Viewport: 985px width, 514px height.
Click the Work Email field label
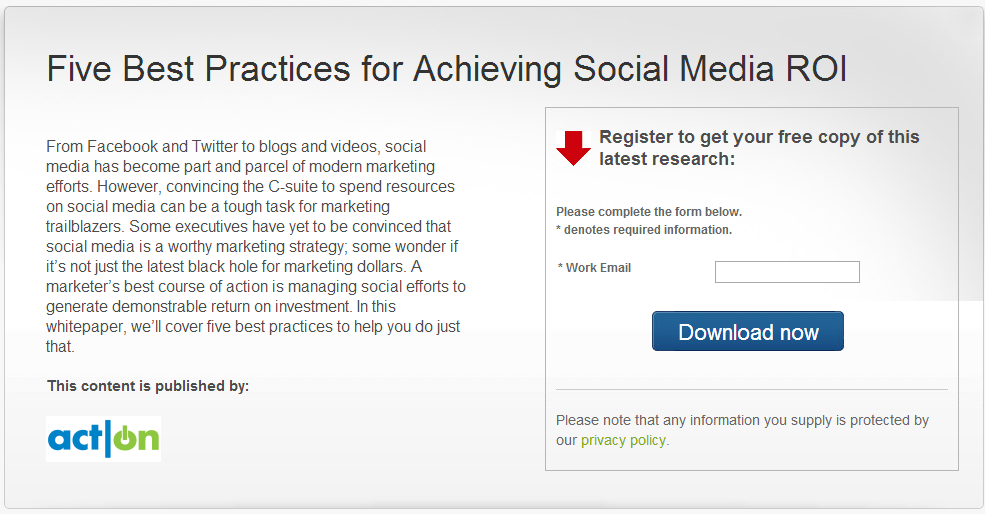coord(598,268)
